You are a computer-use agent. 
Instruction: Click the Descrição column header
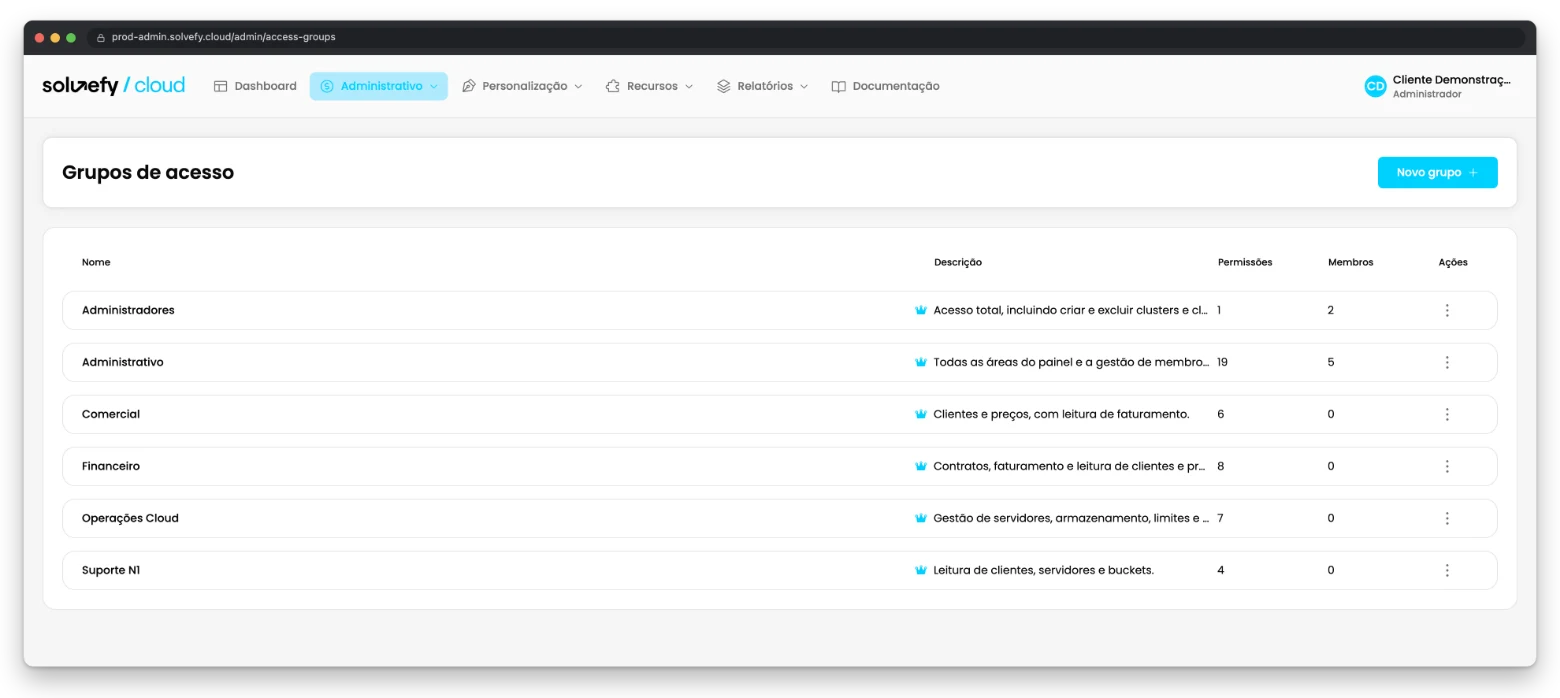click(958, 262)
